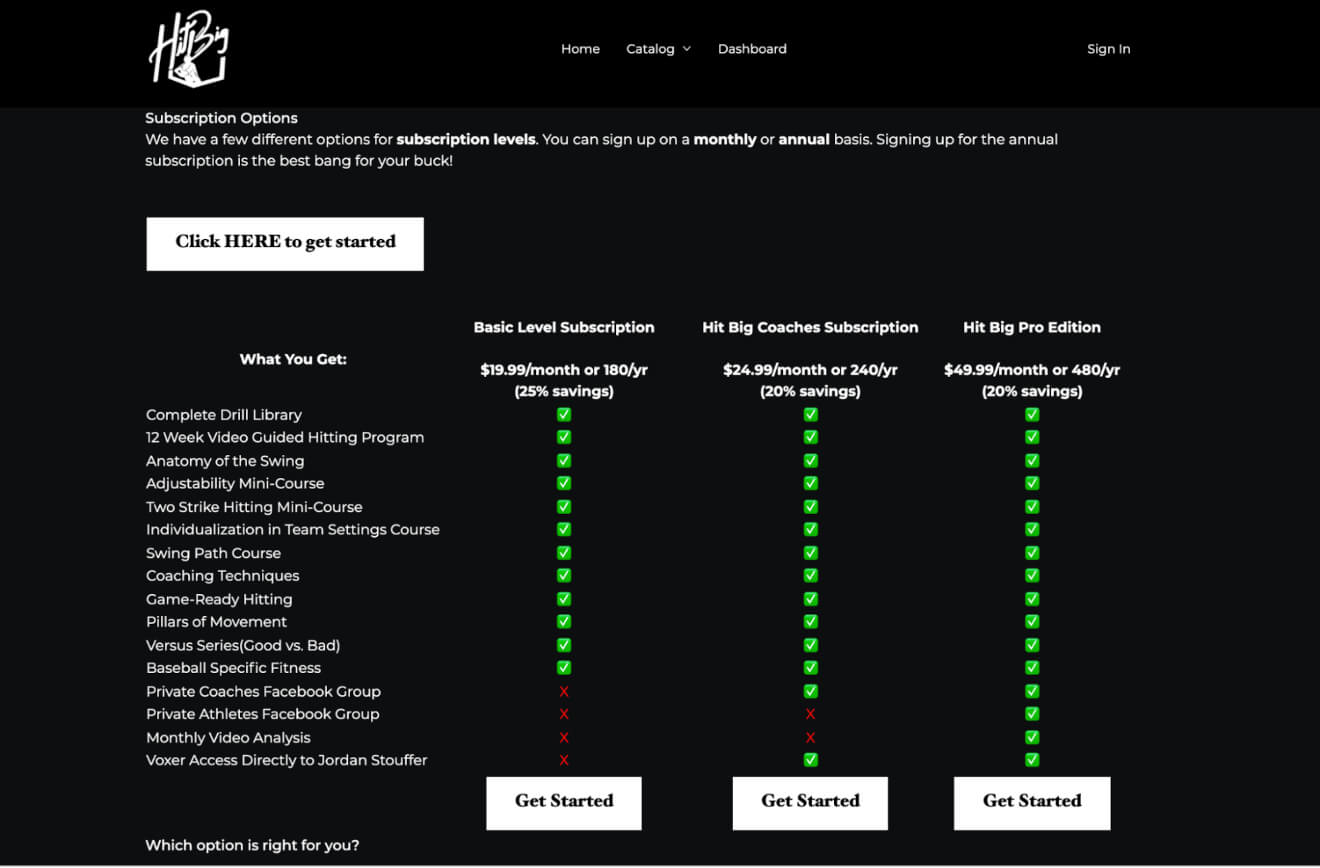
Task: Click the Private Athletes Facebook Group label
Action: coord(262,714)
